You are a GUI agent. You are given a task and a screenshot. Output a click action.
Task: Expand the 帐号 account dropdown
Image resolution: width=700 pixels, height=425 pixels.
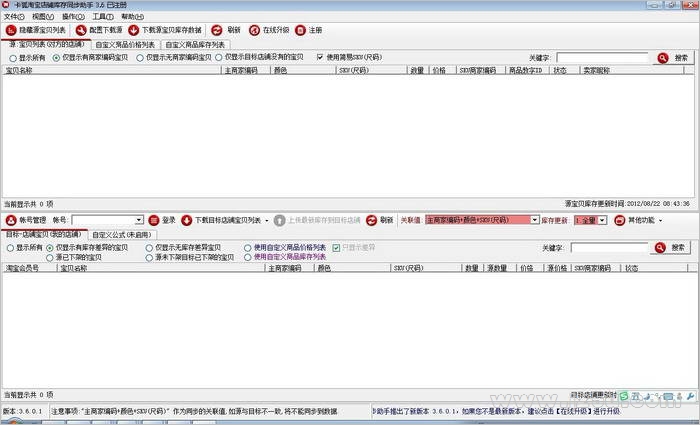138,219
